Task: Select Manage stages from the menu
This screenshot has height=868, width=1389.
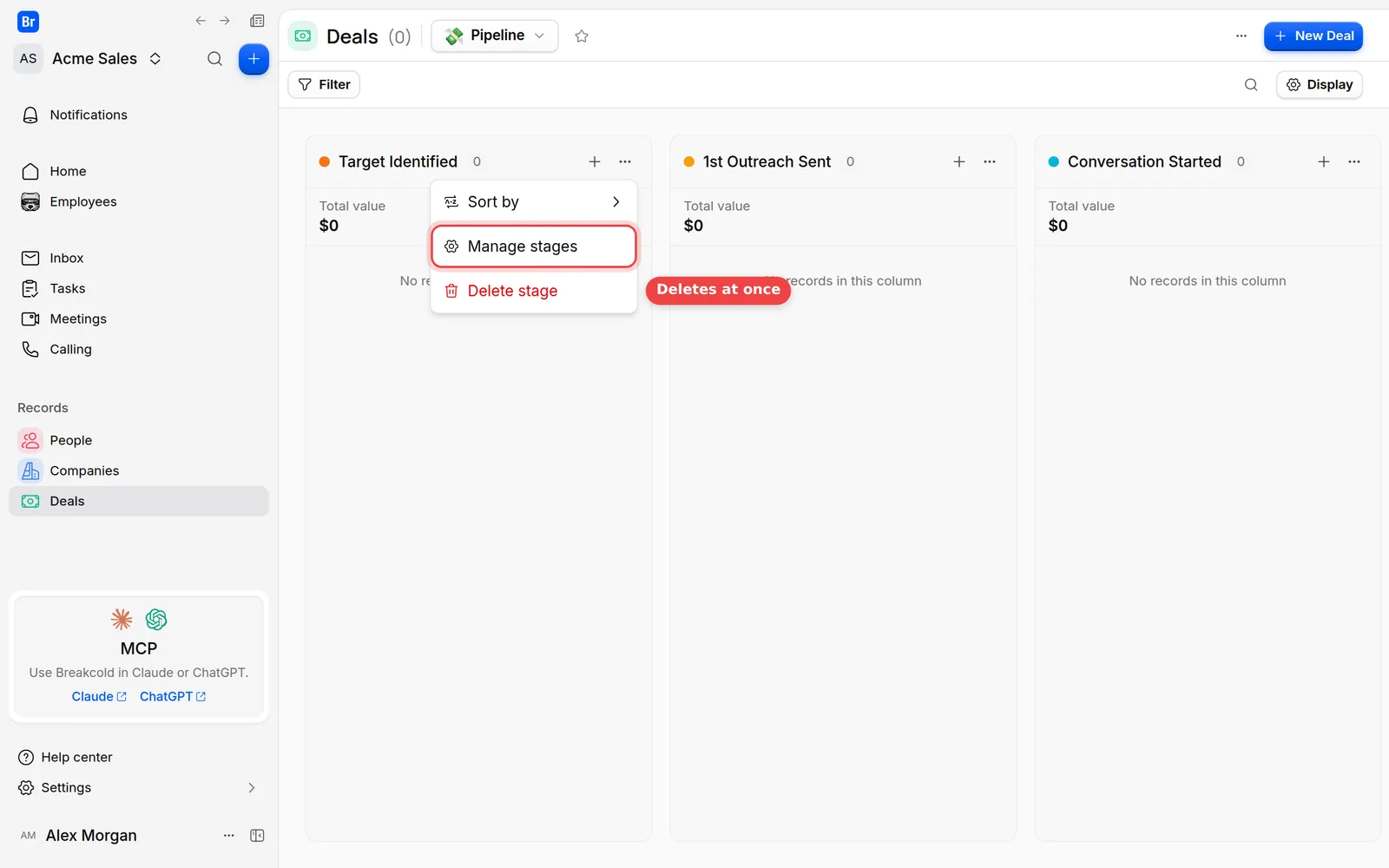Action: click(x=534, y=247)
